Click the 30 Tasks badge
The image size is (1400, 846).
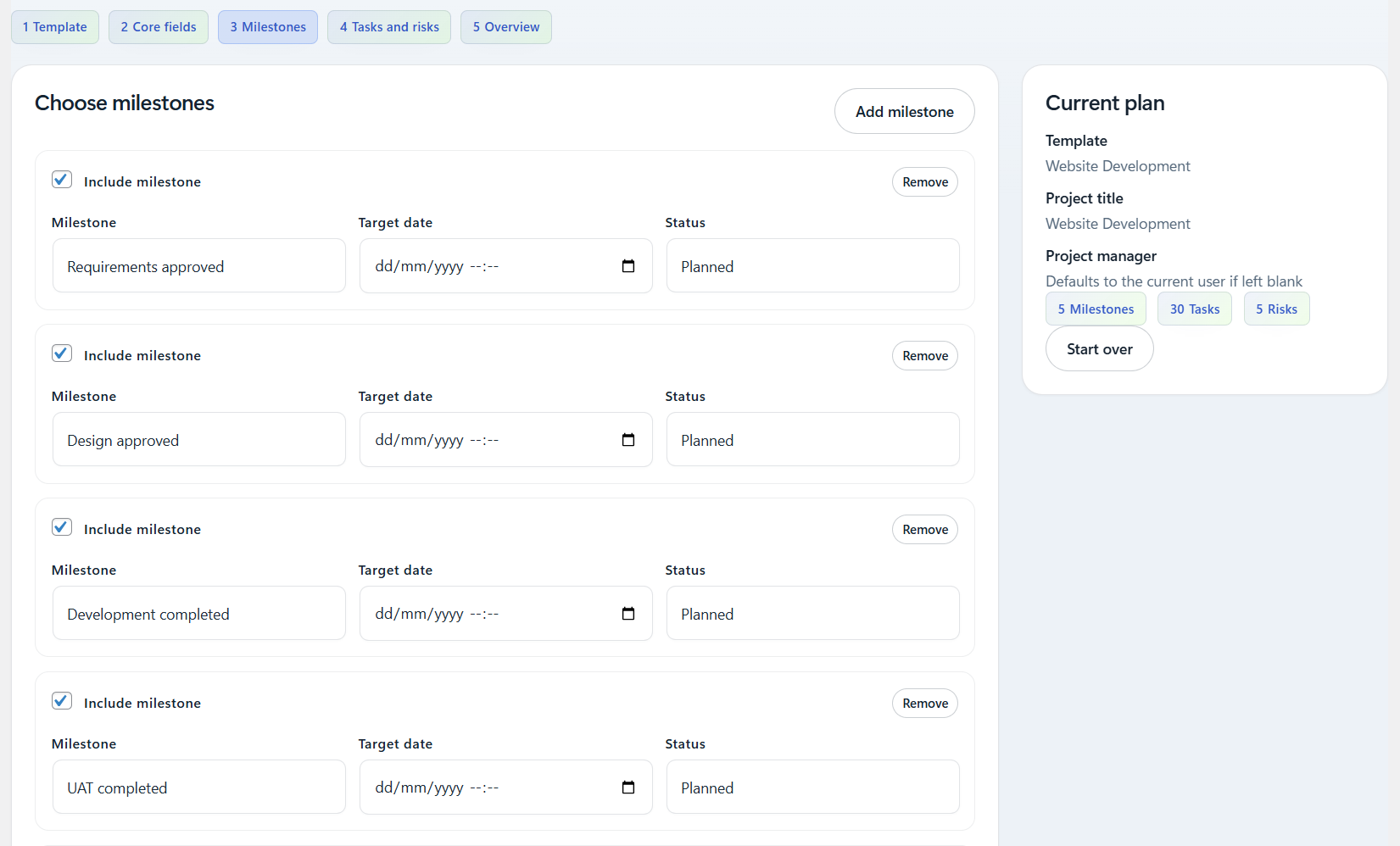pyautogui.click(x=1195, y=309)
